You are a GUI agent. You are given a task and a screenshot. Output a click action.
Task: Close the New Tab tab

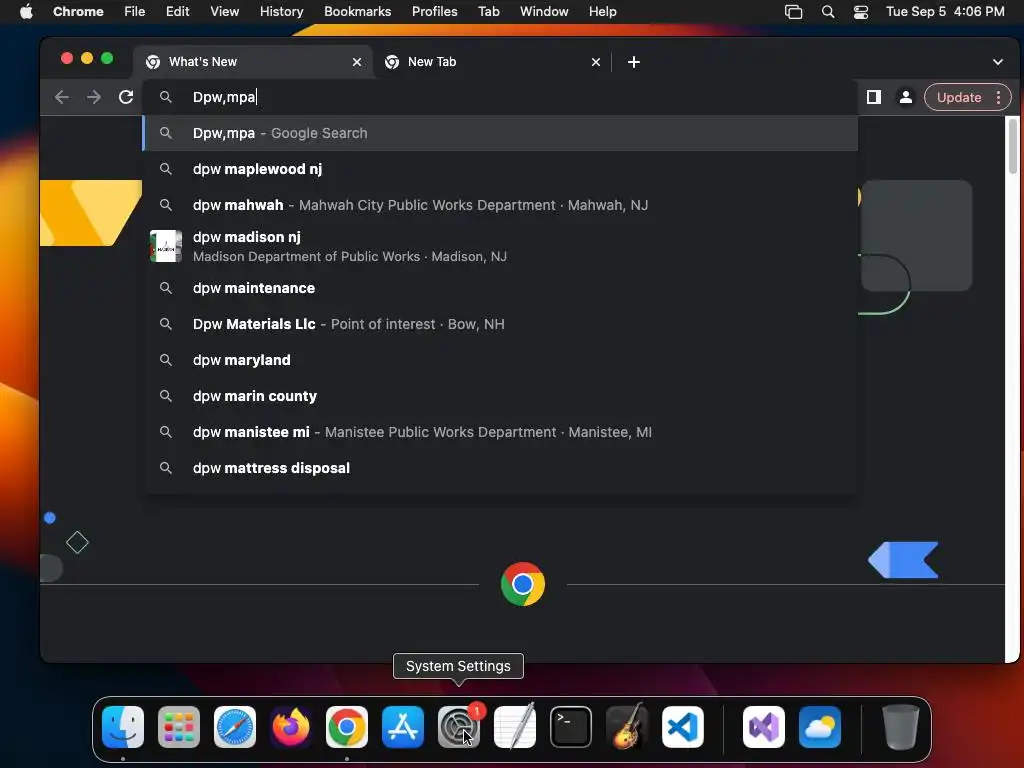pos(596,62)
